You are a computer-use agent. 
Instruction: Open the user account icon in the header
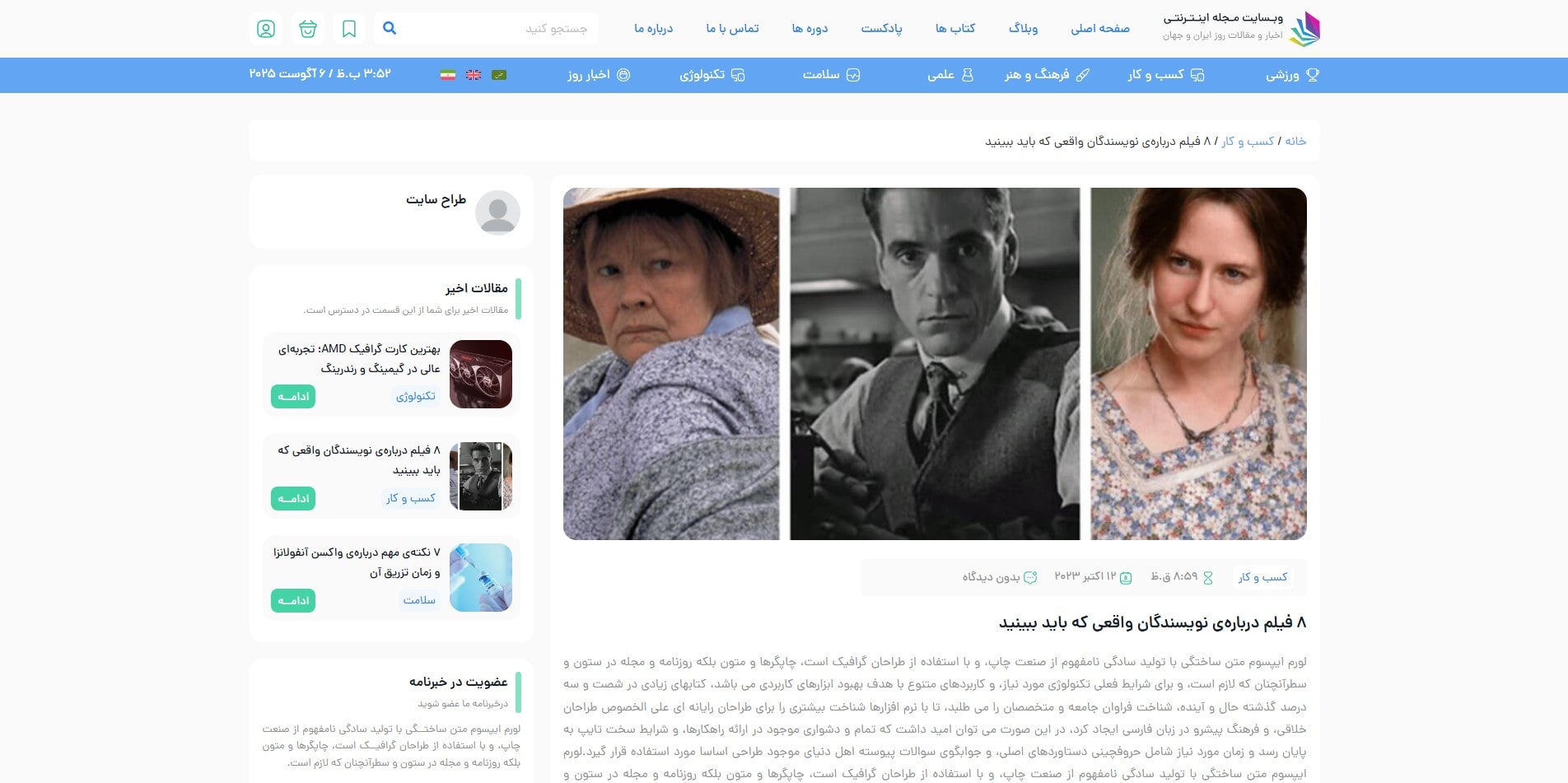point(265,27)
